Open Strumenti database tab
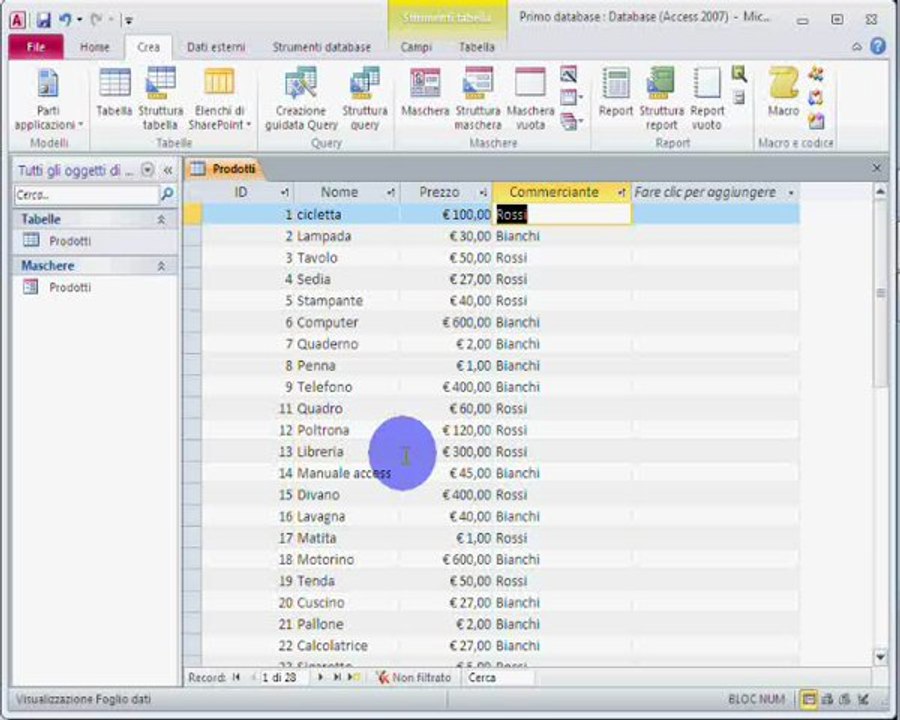The width and height of the screenshot is (900, 720). point(321,47)
